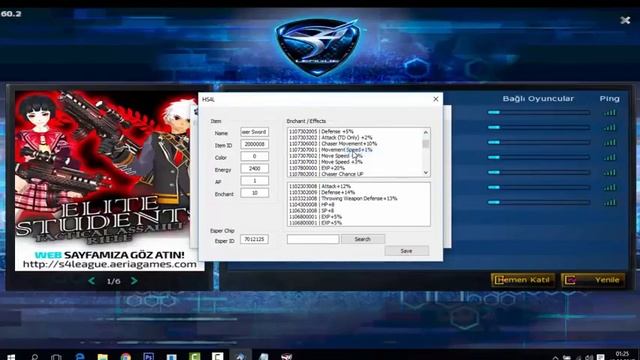Viewport: 640px width, 360px height.
Task: Click the Enchant field showing 10
Action: 254,193
